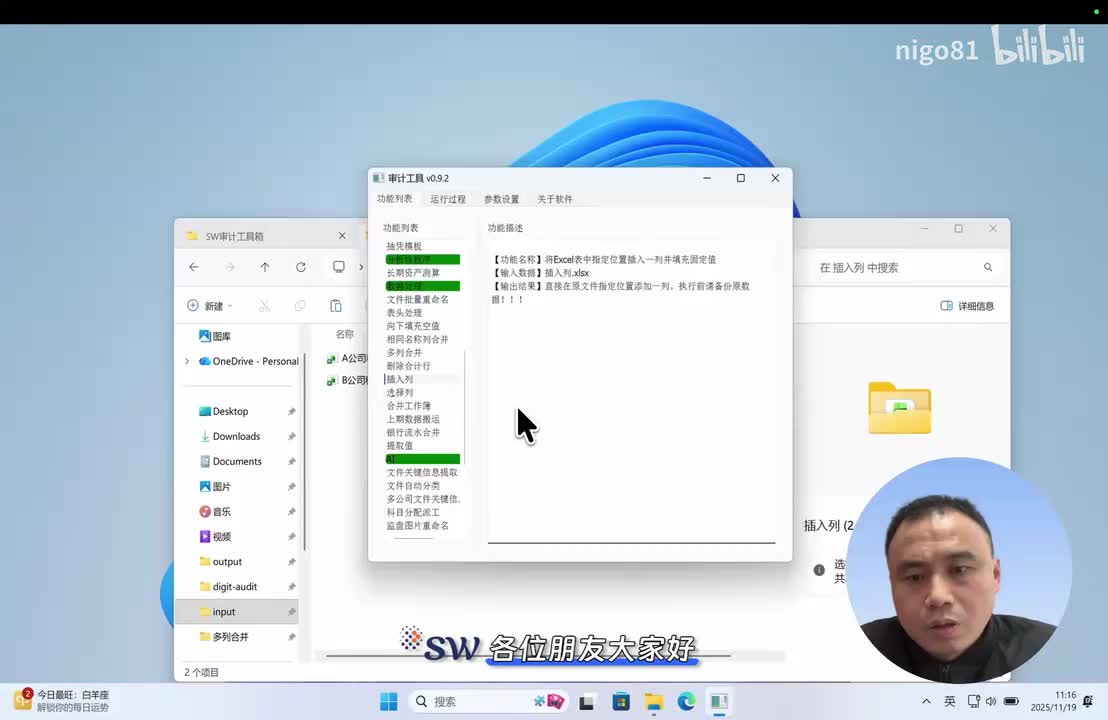Select 合并工作簿 in the function list

[408, 406]
